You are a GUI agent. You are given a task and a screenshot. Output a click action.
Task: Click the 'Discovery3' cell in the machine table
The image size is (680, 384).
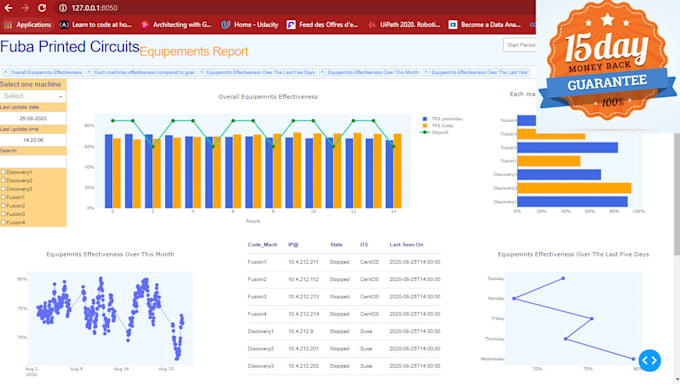(261, 366)
